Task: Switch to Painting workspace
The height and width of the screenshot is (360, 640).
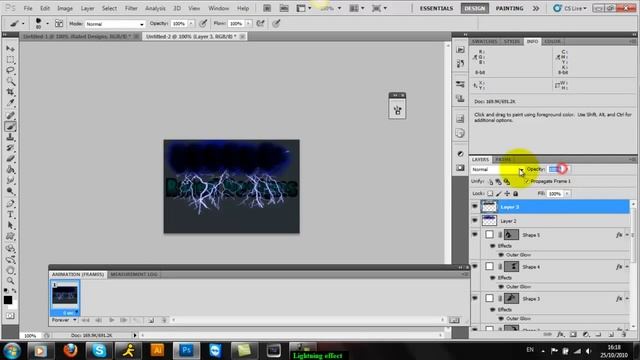Action: 509,8
